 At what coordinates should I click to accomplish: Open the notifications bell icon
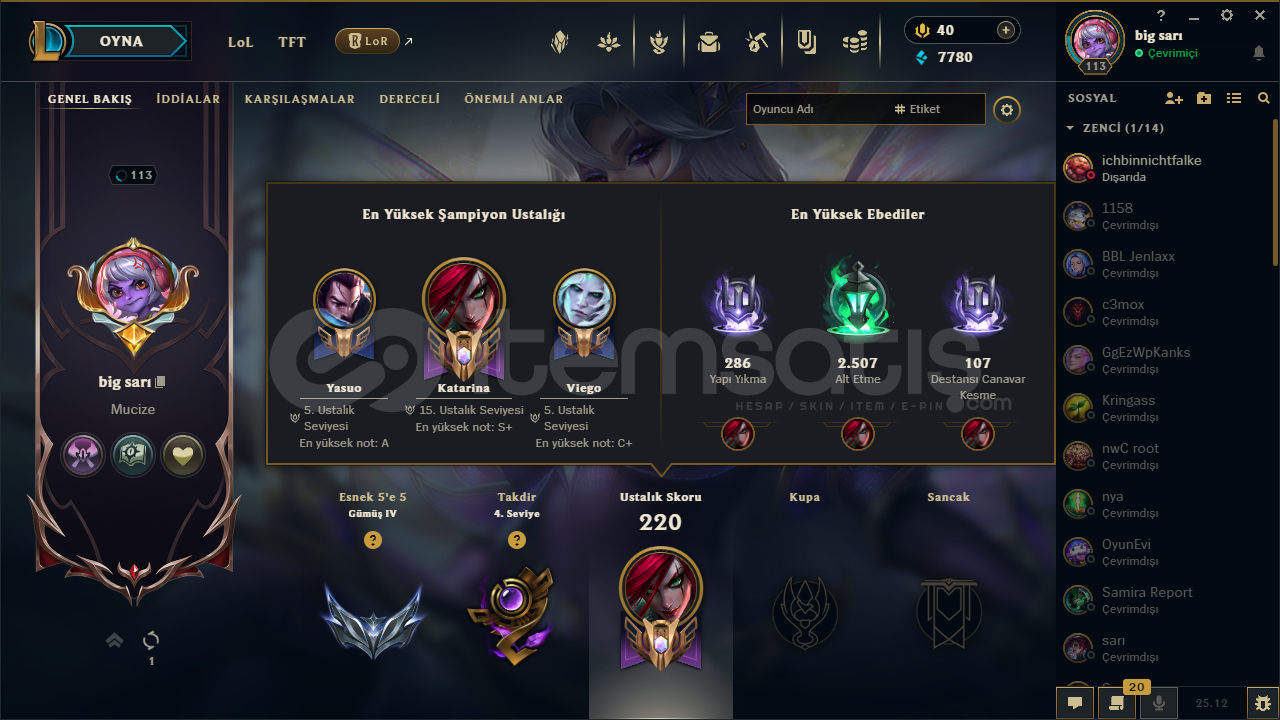pos(1258,53)
